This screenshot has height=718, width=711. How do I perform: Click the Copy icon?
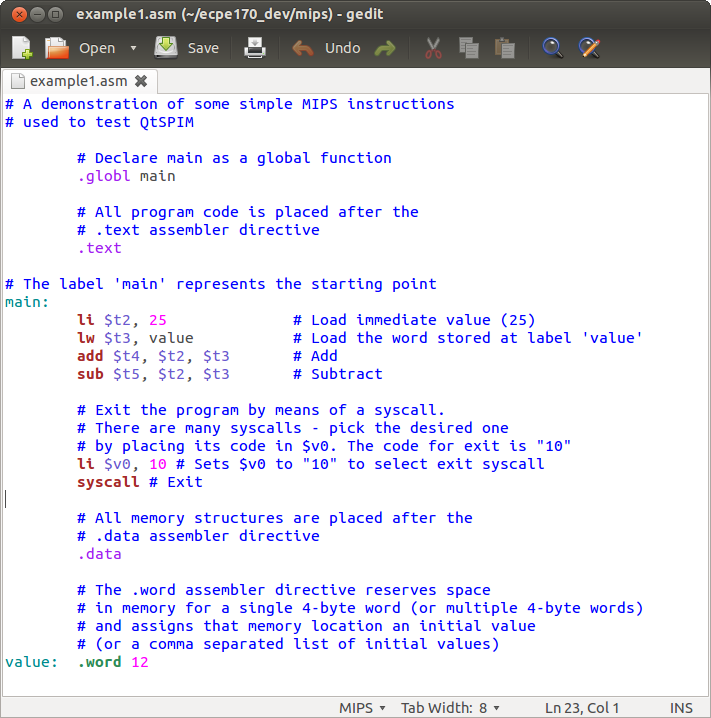pyautogui.click(x=468, y=48)
